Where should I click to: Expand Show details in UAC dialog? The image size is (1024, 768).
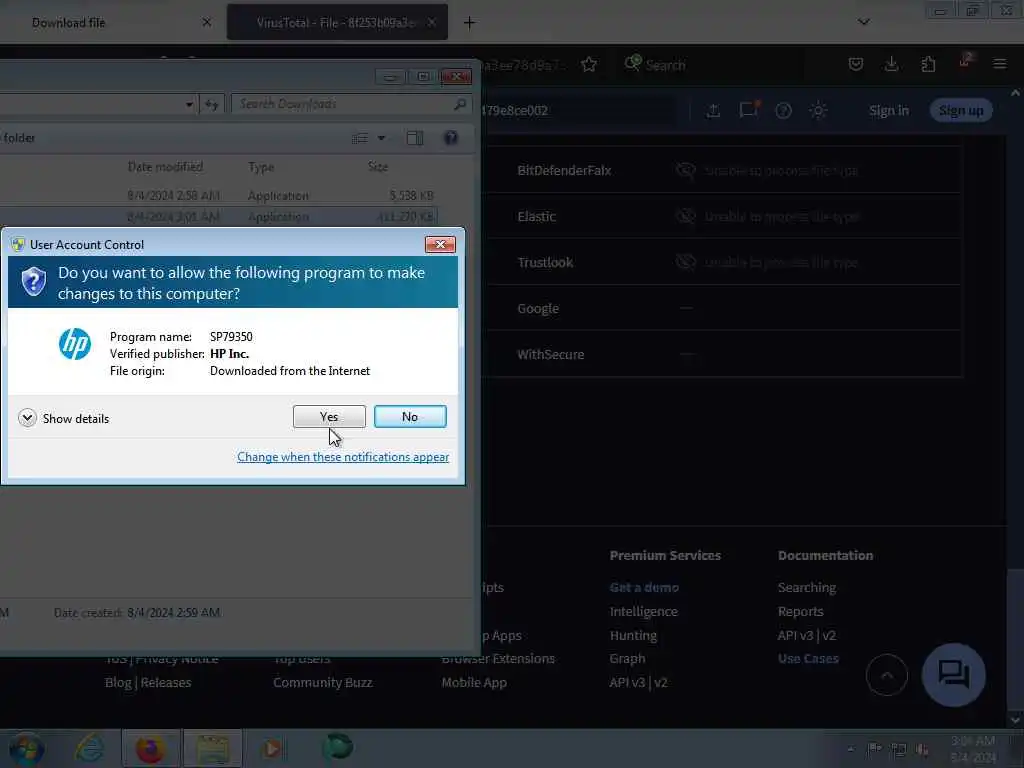click(64, 418)
